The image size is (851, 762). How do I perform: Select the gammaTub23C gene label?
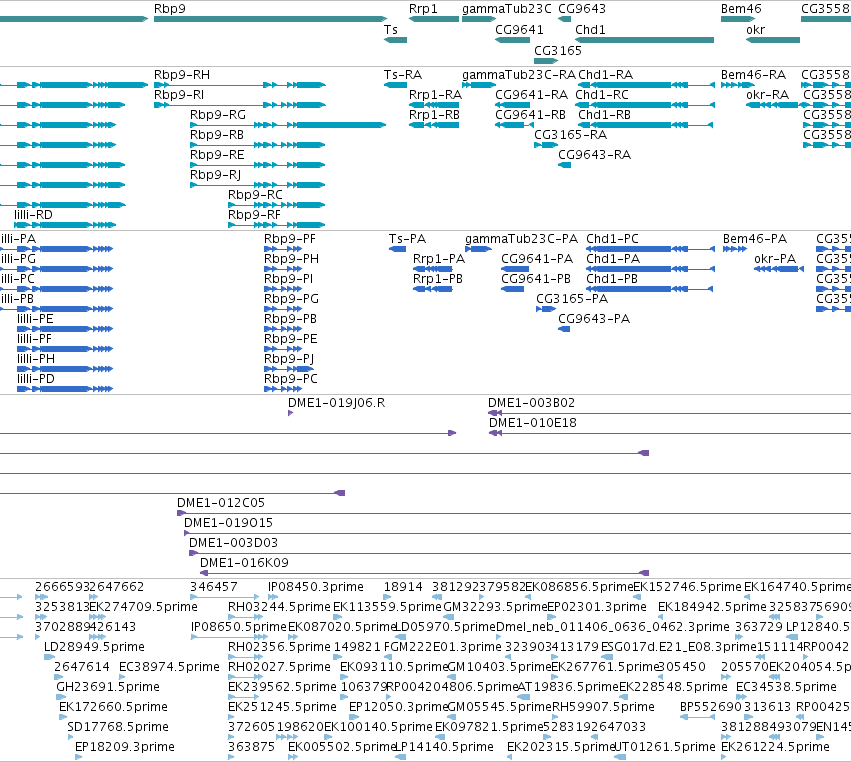[506, 9]
